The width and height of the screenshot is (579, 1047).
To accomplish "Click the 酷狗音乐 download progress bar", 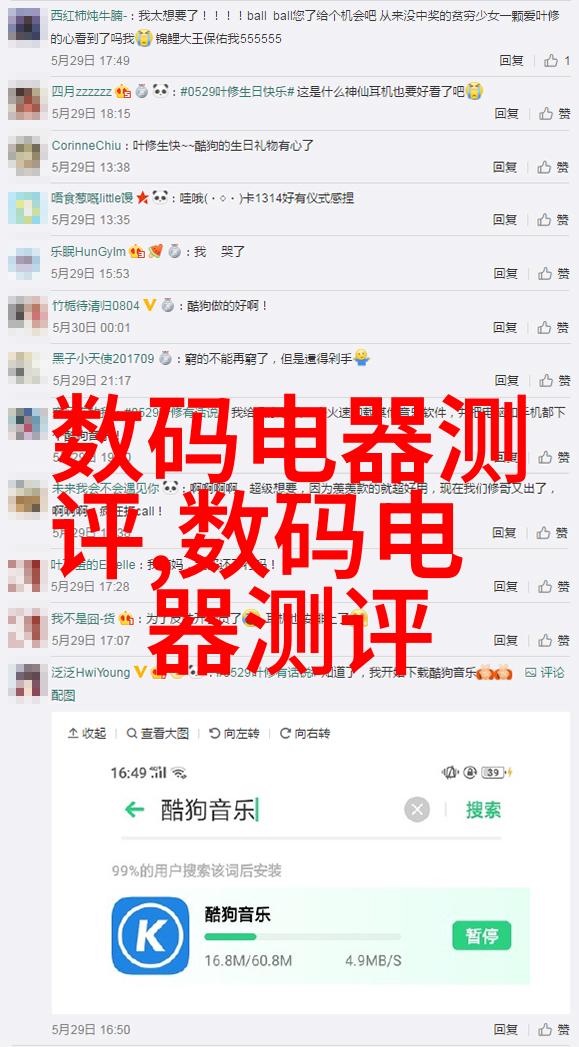I will (x=303, y=937).
